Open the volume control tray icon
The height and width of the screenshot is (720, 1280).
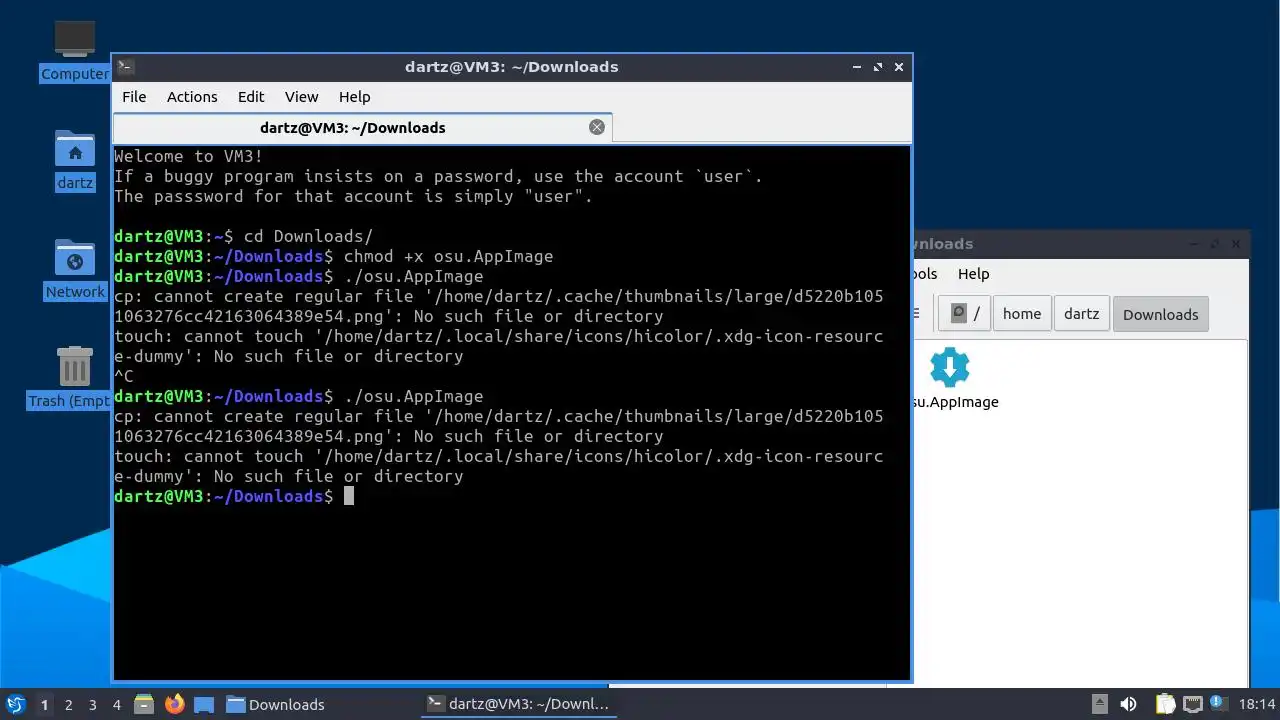click(1129, 704)
